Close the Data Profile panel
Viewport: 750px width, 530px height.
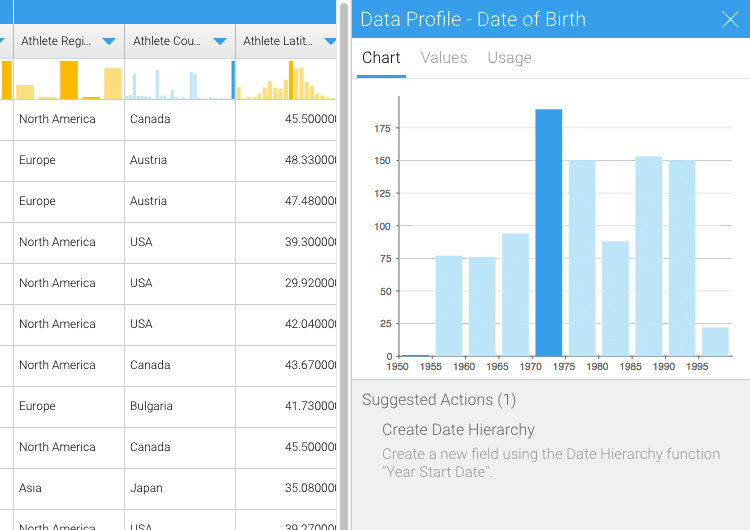tap(730, 19)
